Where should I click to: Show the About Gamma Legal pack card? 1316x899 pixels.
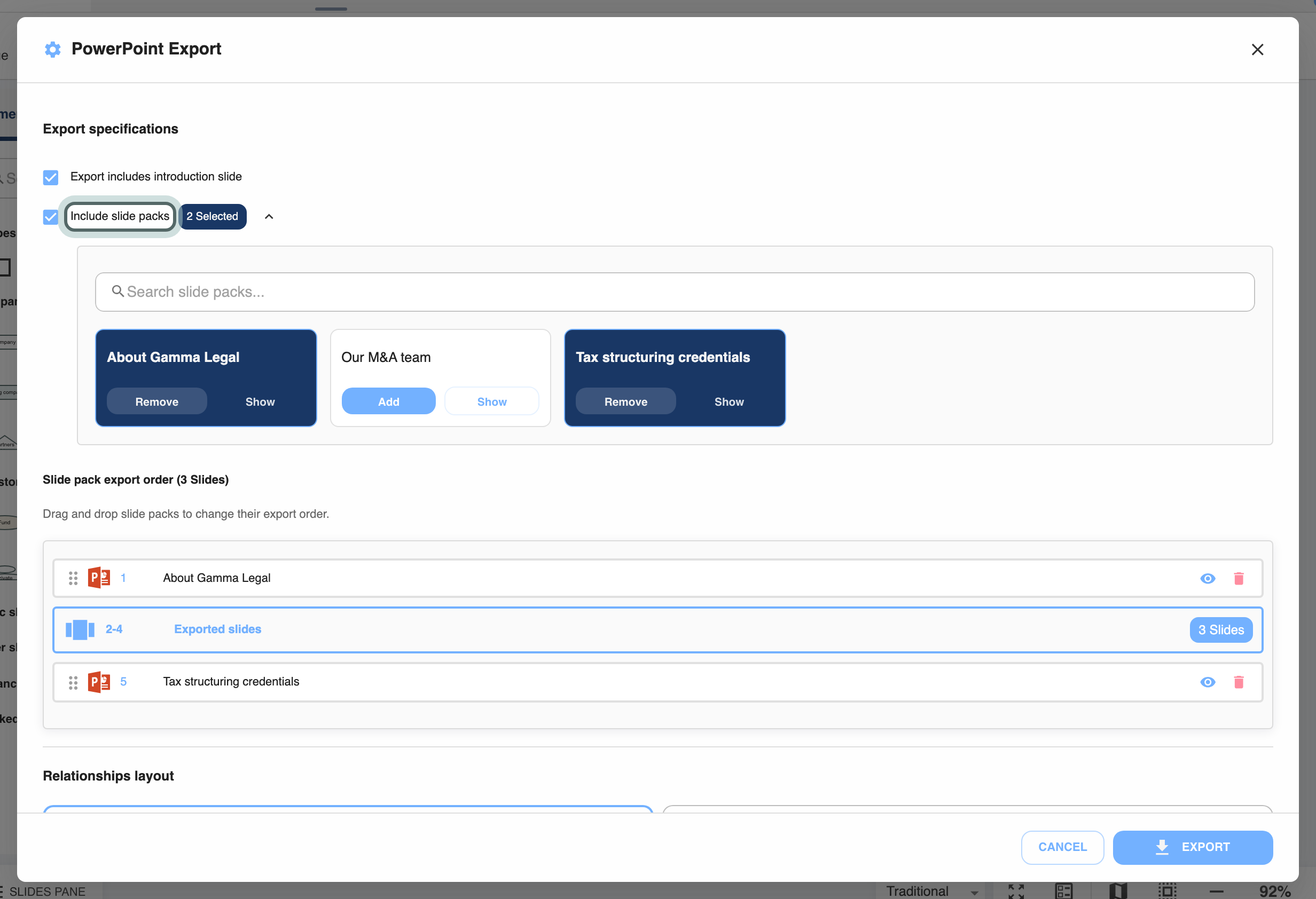click(260, 401)
